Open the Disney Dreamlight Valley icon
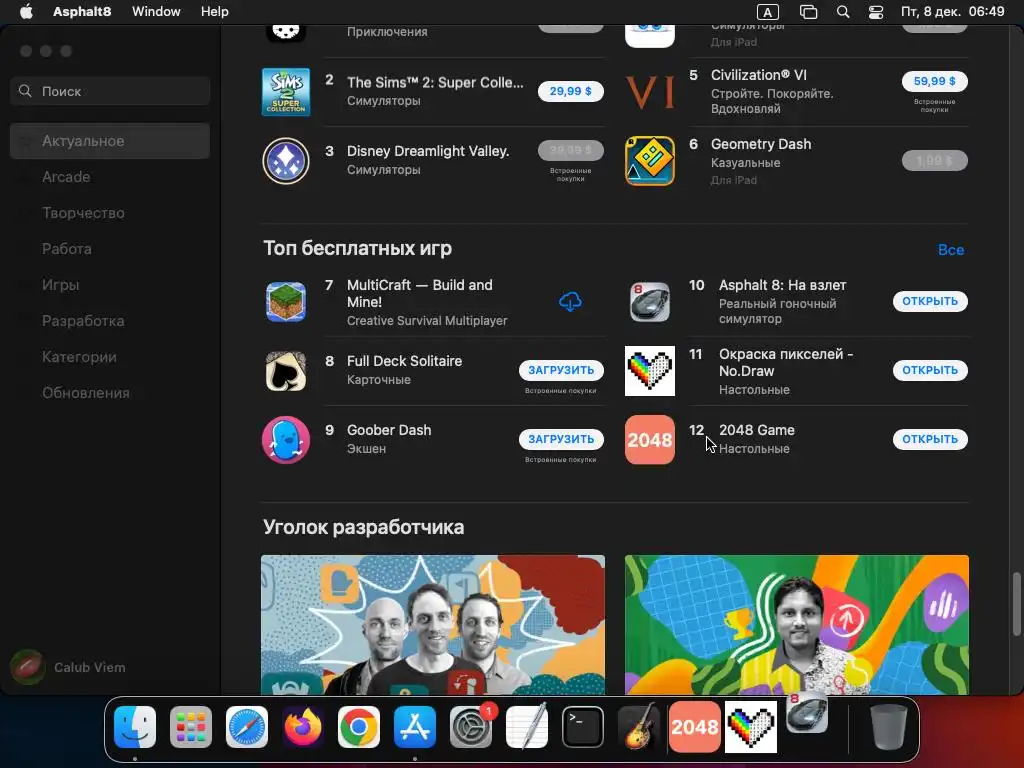 coord(286,161)
